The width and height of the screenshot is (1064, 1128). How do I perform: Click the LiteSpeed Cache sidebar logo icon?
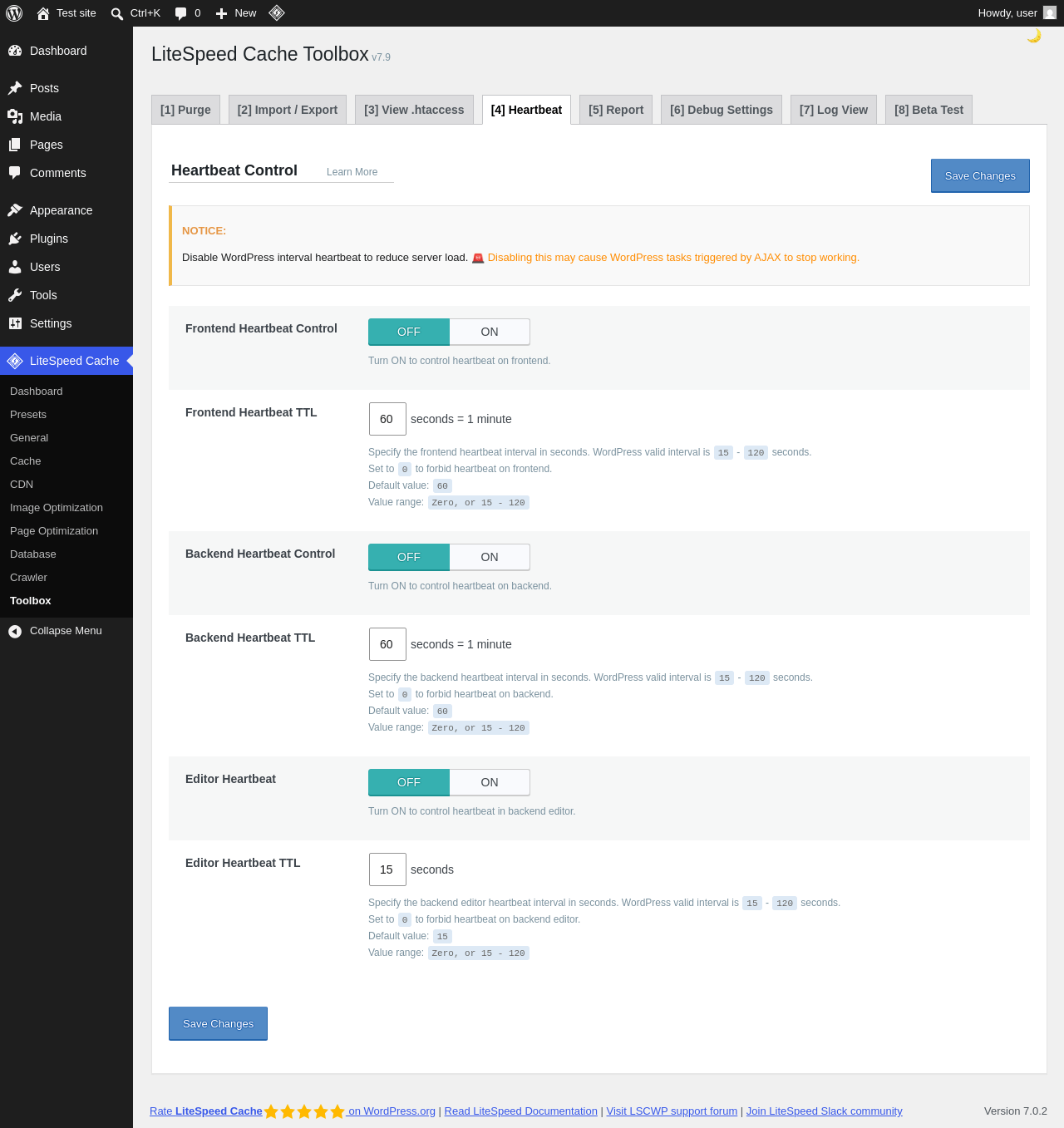(x=15, y=361)
